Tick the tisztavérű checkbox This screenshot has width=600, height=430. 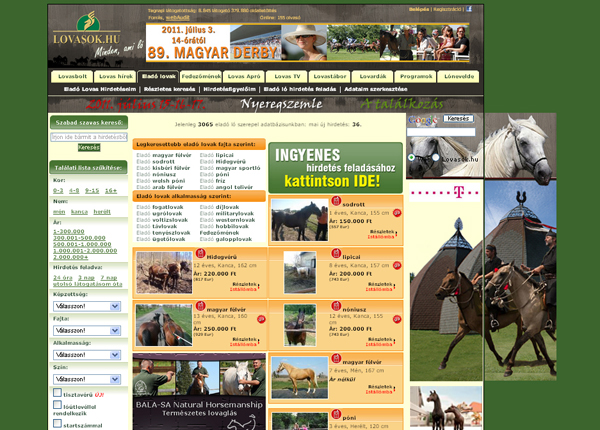pos(57,393)
